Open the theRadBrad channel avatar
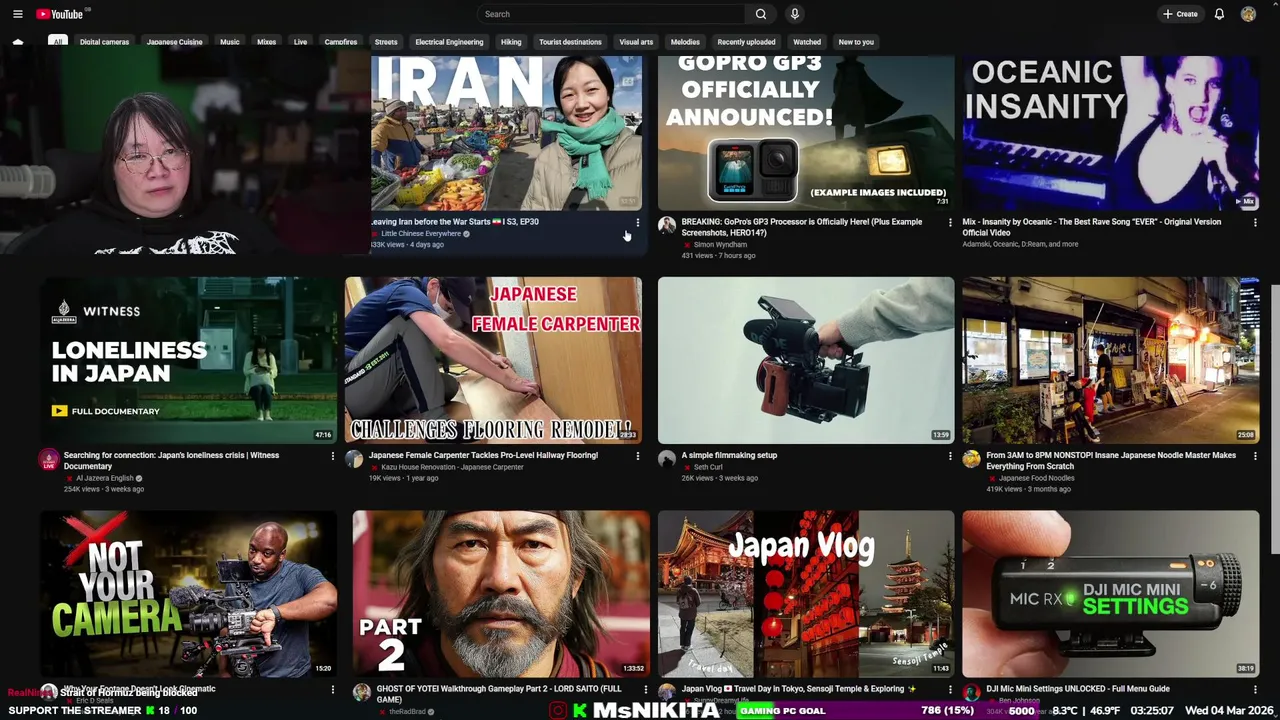The image size is (1280, 720). tap(362, 692)
